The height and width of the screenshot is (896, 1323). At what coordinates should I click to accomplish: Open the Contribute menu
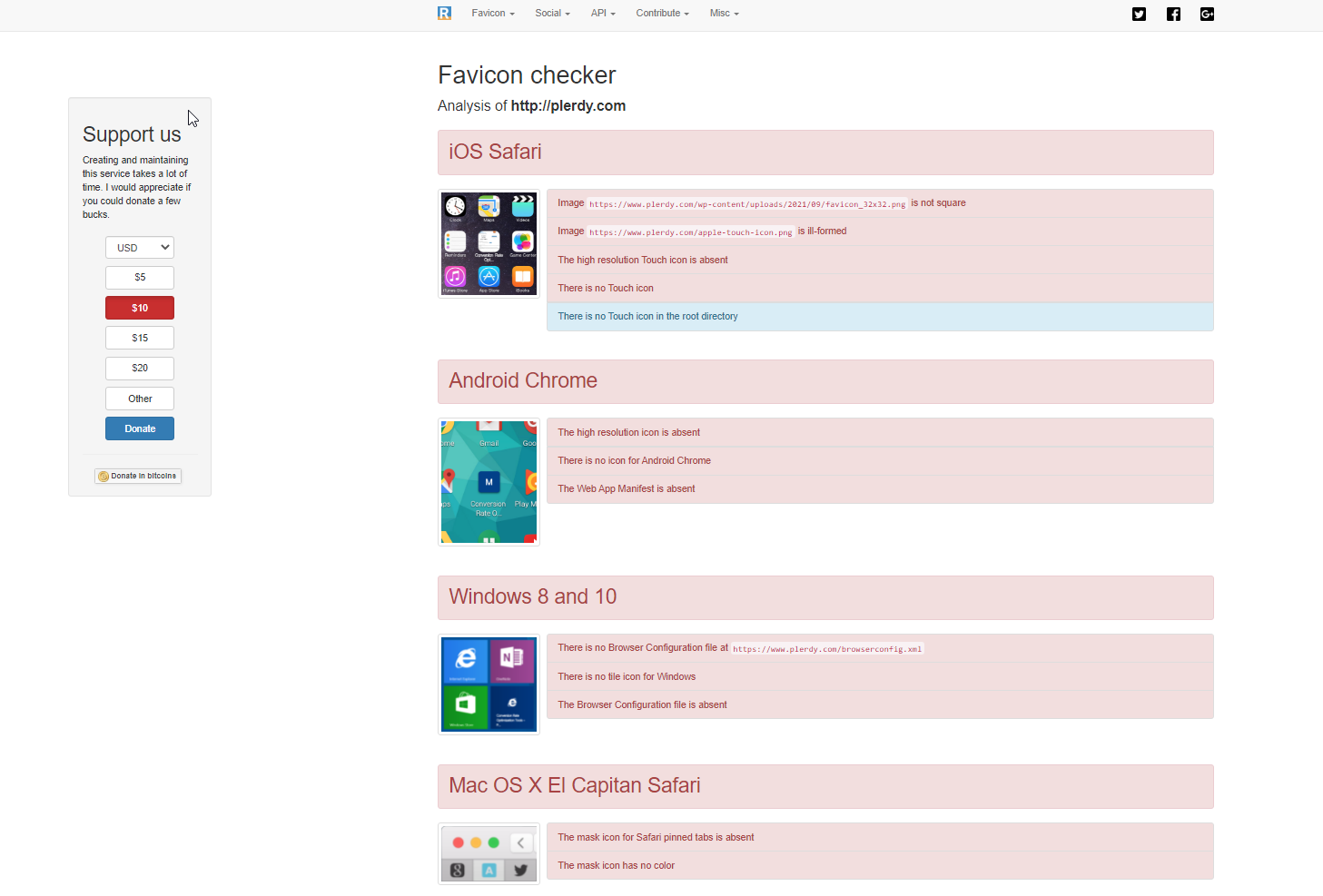coord(661,13)
